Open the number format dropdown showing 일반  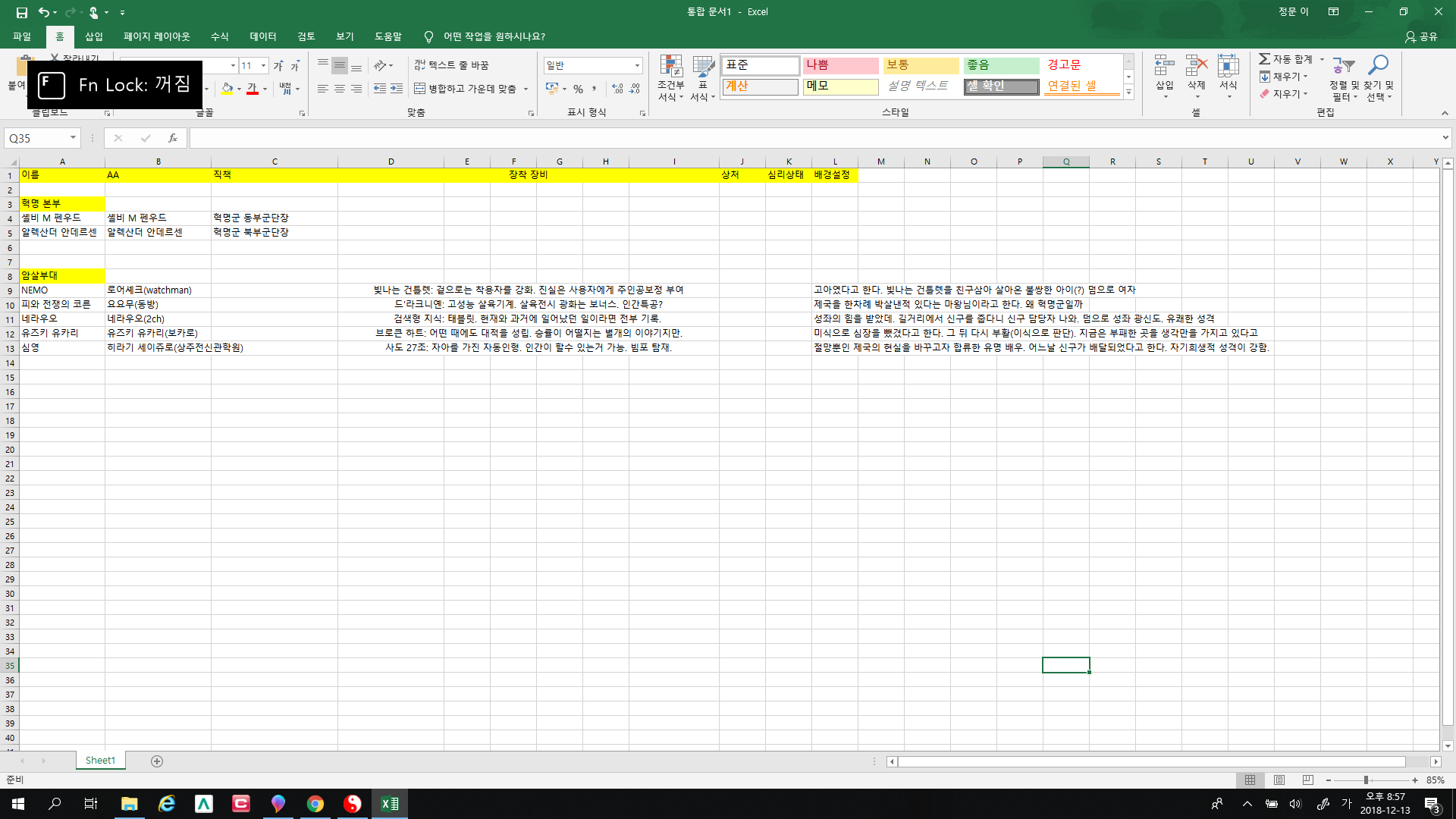[x=637, y=65]
